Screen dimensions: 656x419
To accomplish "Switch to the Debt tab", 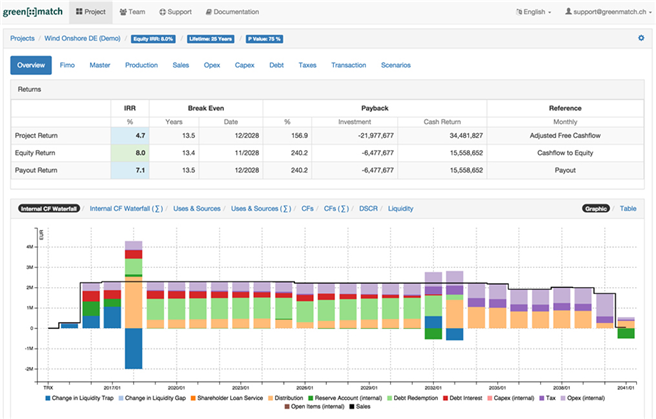I will click(276, 65).
